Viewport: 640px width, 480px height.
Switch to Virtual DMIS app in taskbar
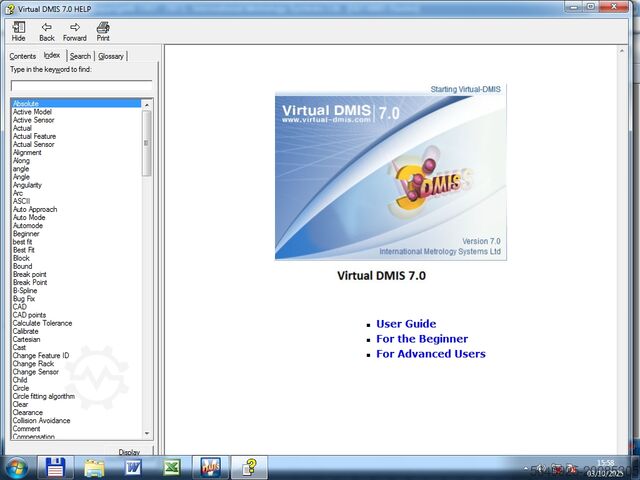click(x=210, y=467)
